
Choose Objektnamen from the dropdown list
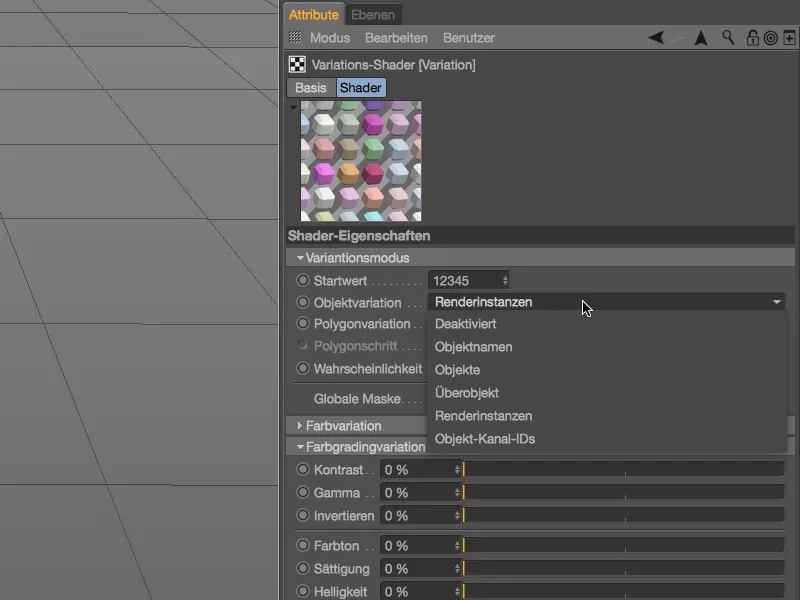click(607, 347)
